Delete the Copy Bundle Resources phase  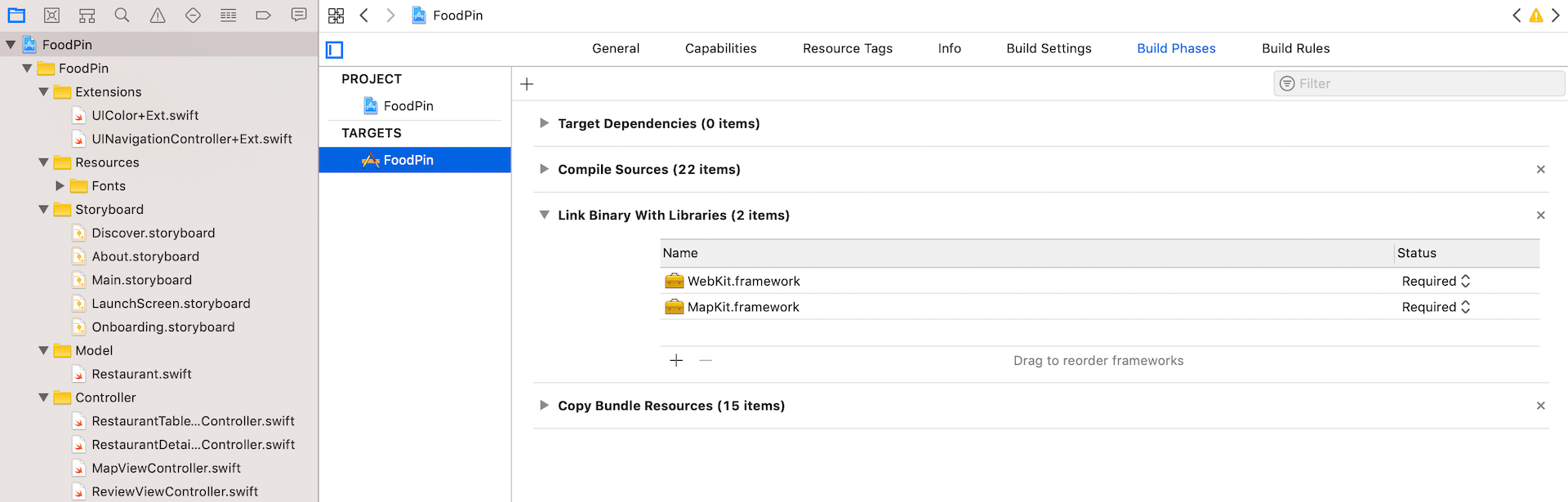pos(1540,406)
